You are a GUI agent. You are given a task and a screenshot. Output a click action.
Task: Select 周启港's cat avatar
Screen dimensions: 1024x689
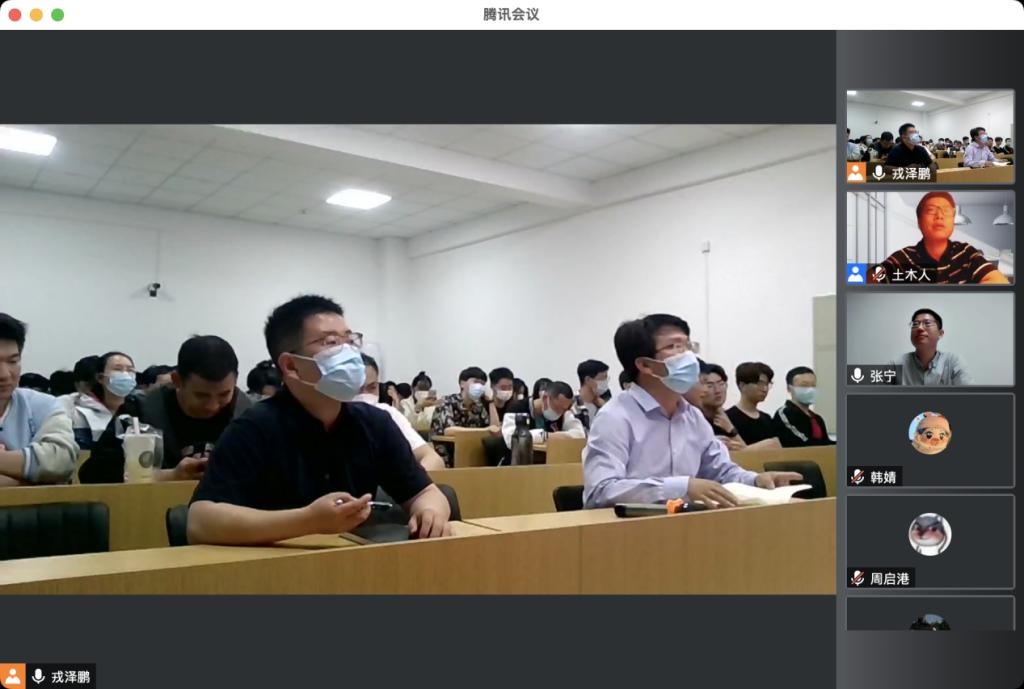pos(930,534)
